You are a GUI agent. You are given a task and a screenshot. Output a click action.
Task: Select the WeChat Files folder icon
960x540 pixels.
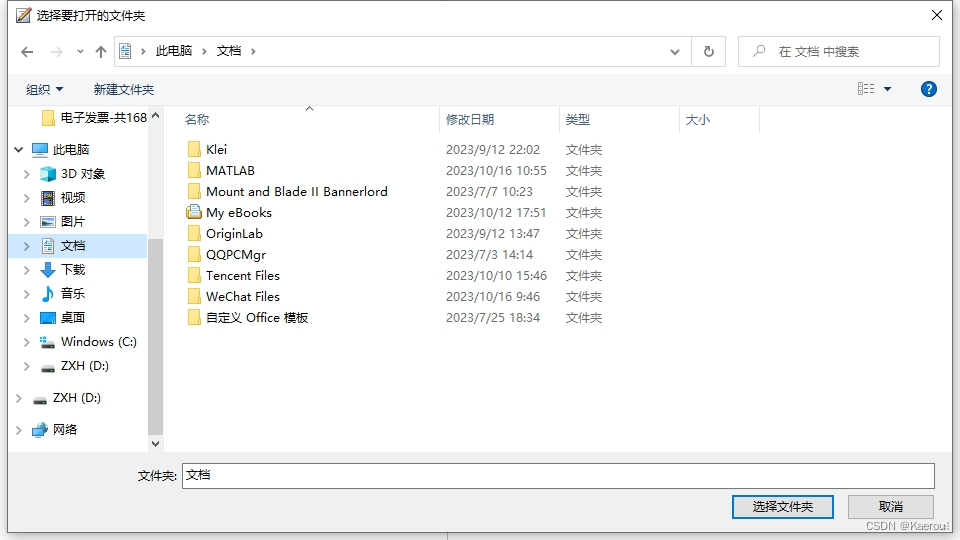[x=194, y=296]
